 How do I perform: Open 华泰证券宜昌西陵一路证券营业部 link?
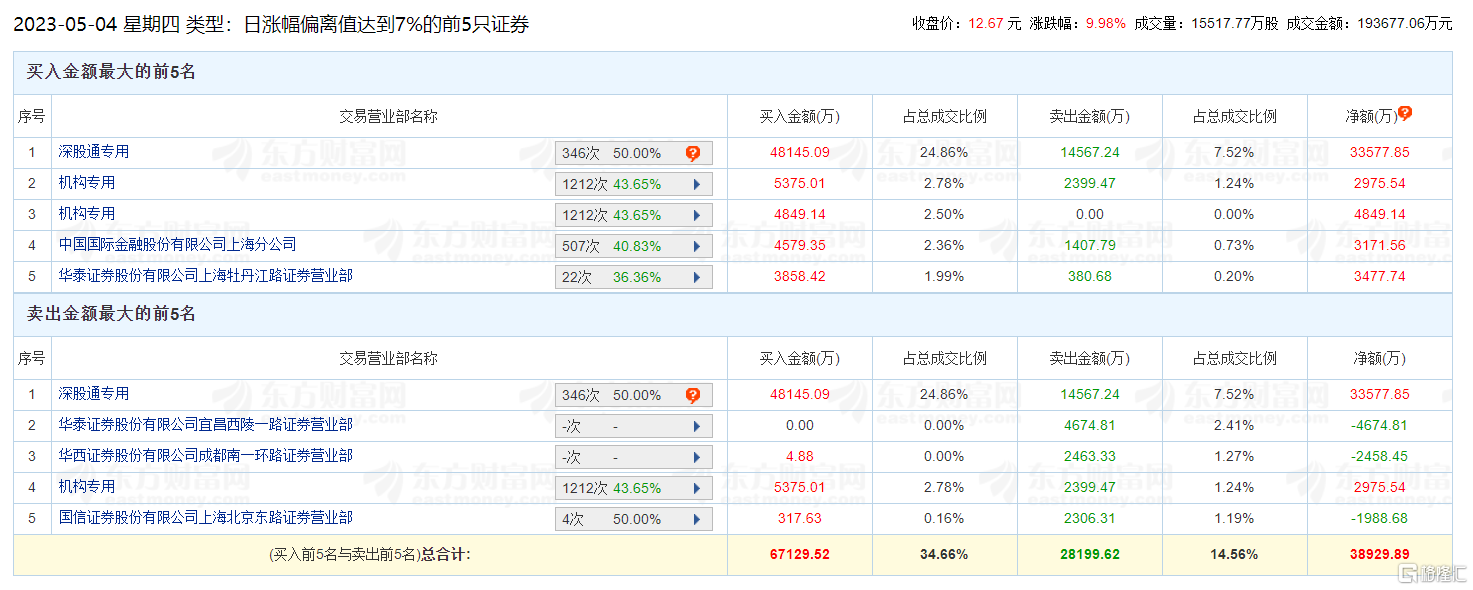[205, 425]
